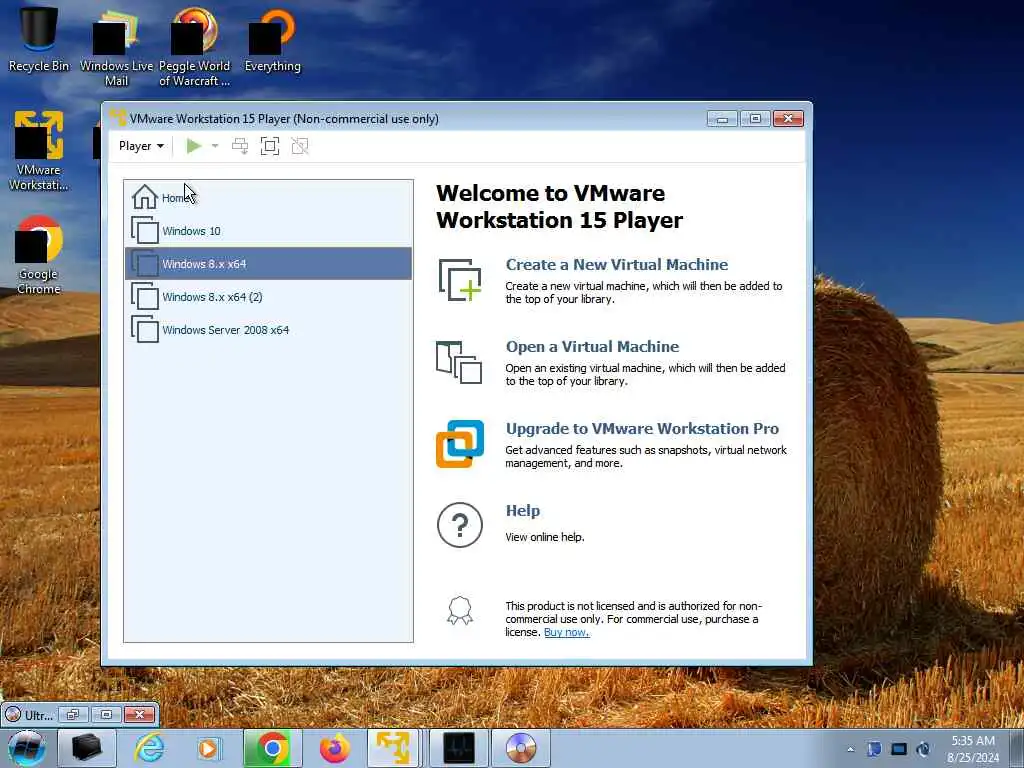1024x768 pixels.
Task: Click the Send Ctrl+Alt+Del toolbar icon
Action: 240,146
